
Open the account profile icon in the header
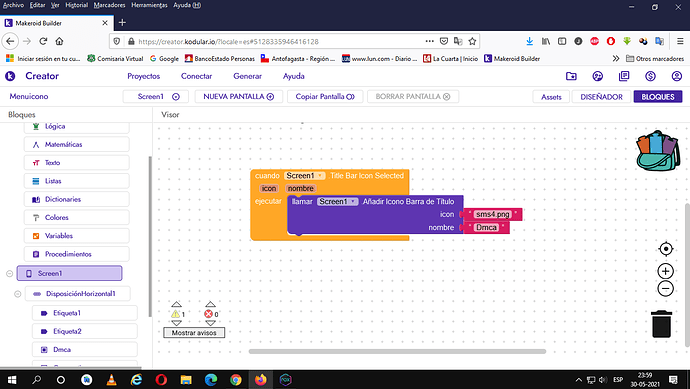676,76
